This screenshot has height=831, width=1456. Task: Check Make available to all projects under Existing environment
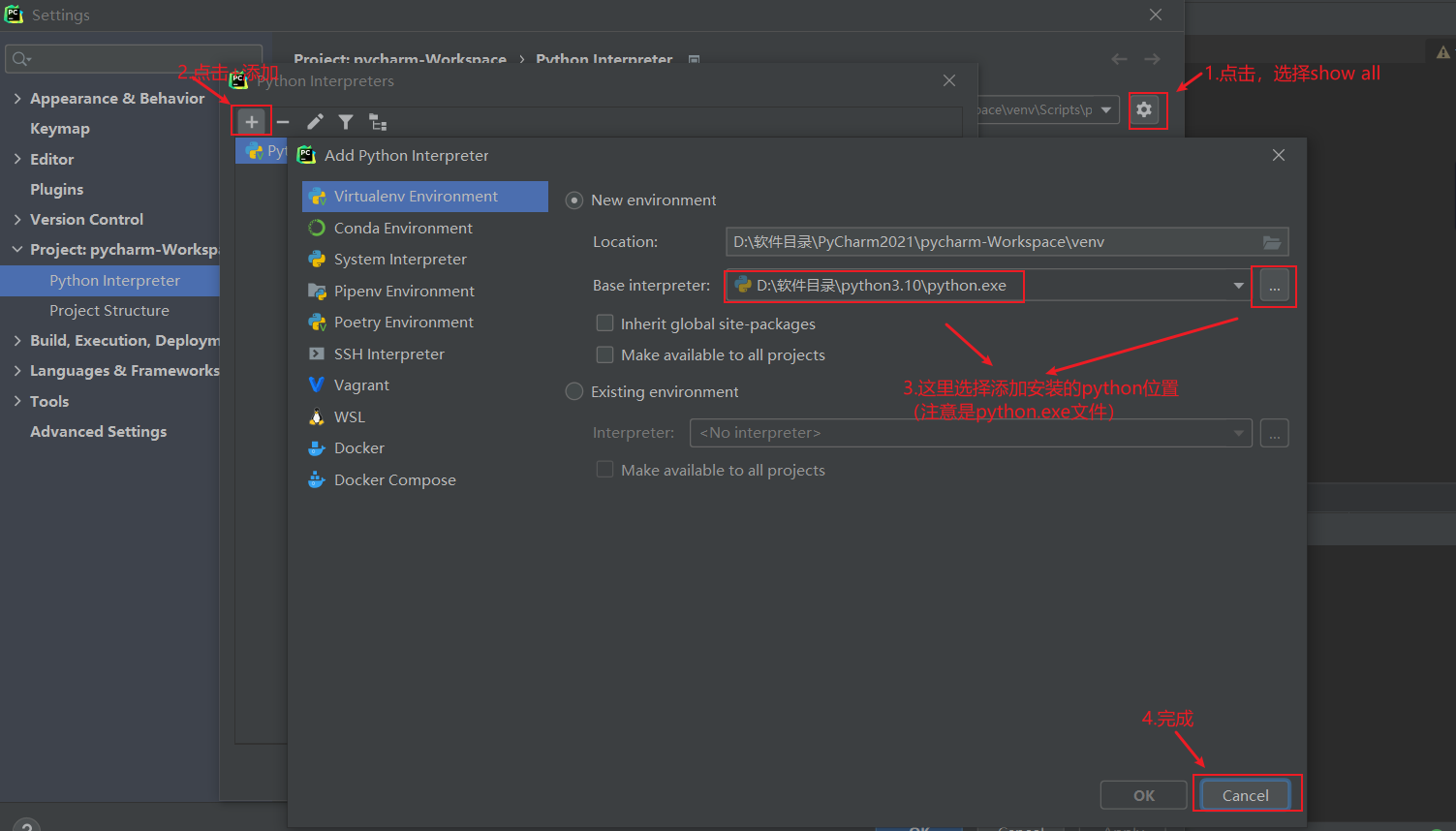(604, 470)
